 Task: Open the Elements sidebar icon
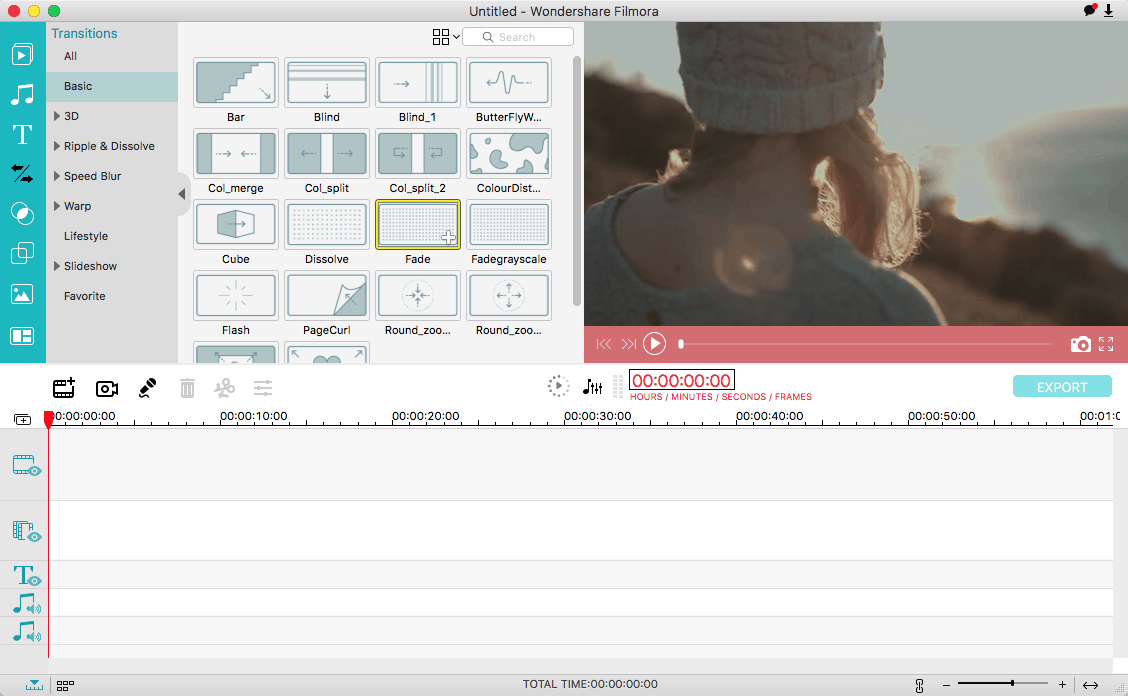tap(22, 294)
